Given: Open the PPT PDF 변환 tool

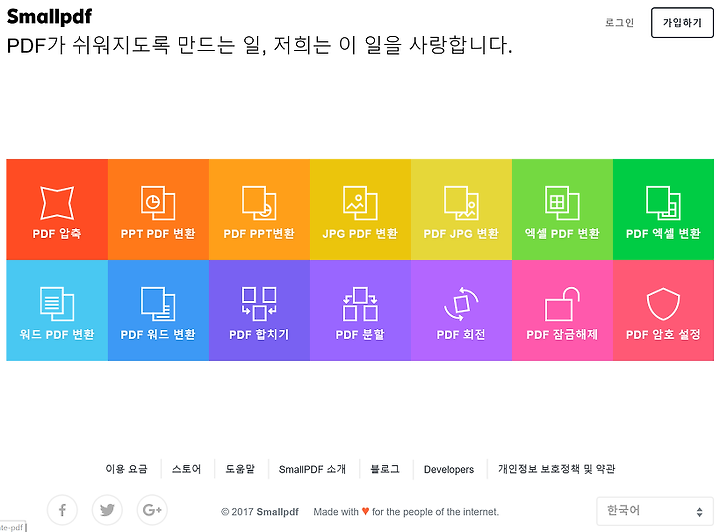Looking at the screenshot, I should 158,209.
